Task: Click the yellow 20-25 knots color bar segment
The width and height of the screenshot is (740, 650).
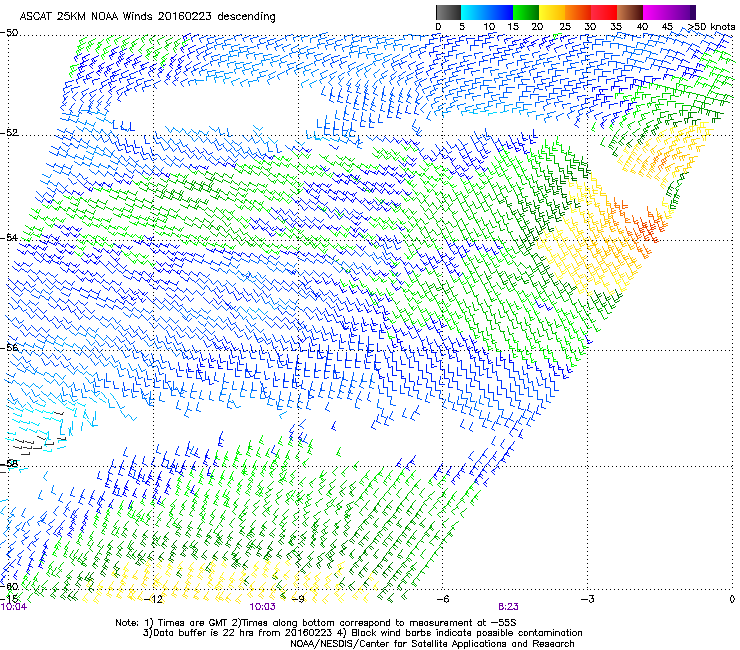Action: [x=552, y=12]
